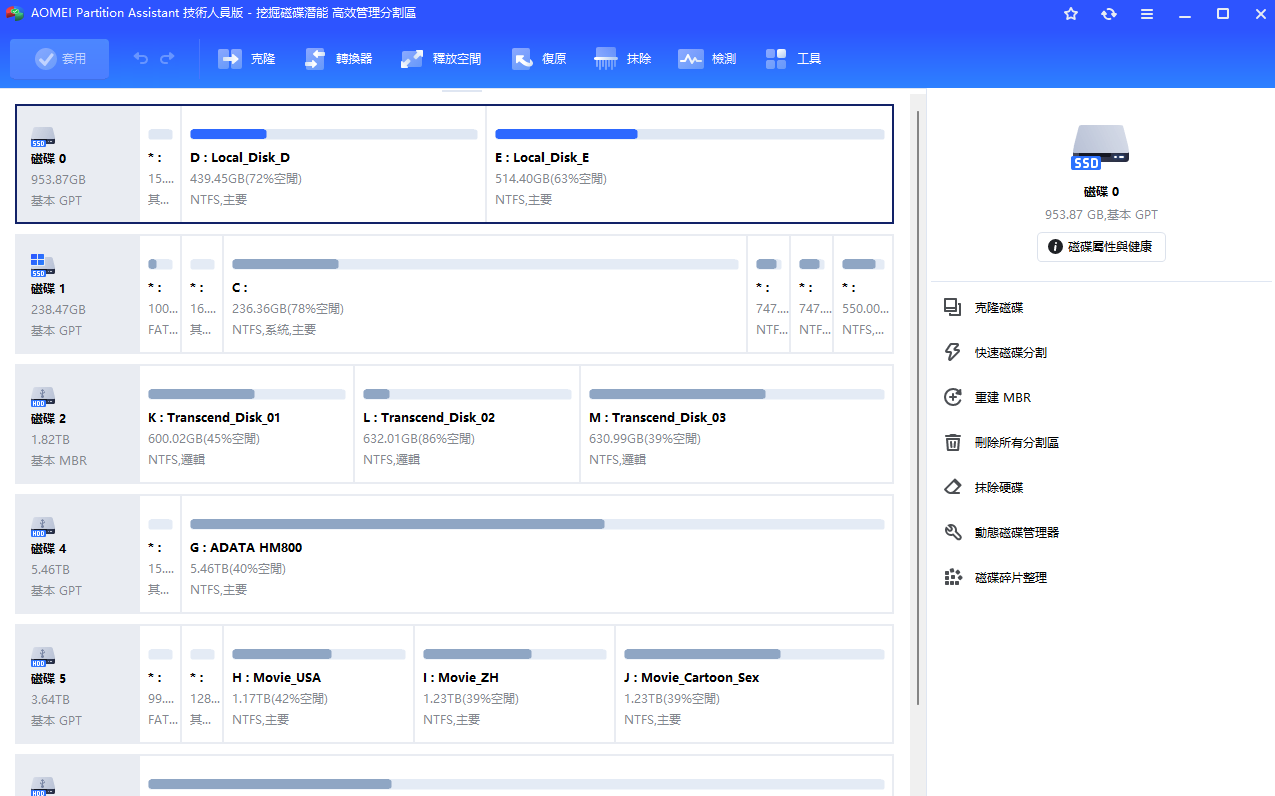1275x796 pixels.
Task: Select the "128..." partition on 磁碟 5
Action: click(202, 684)
